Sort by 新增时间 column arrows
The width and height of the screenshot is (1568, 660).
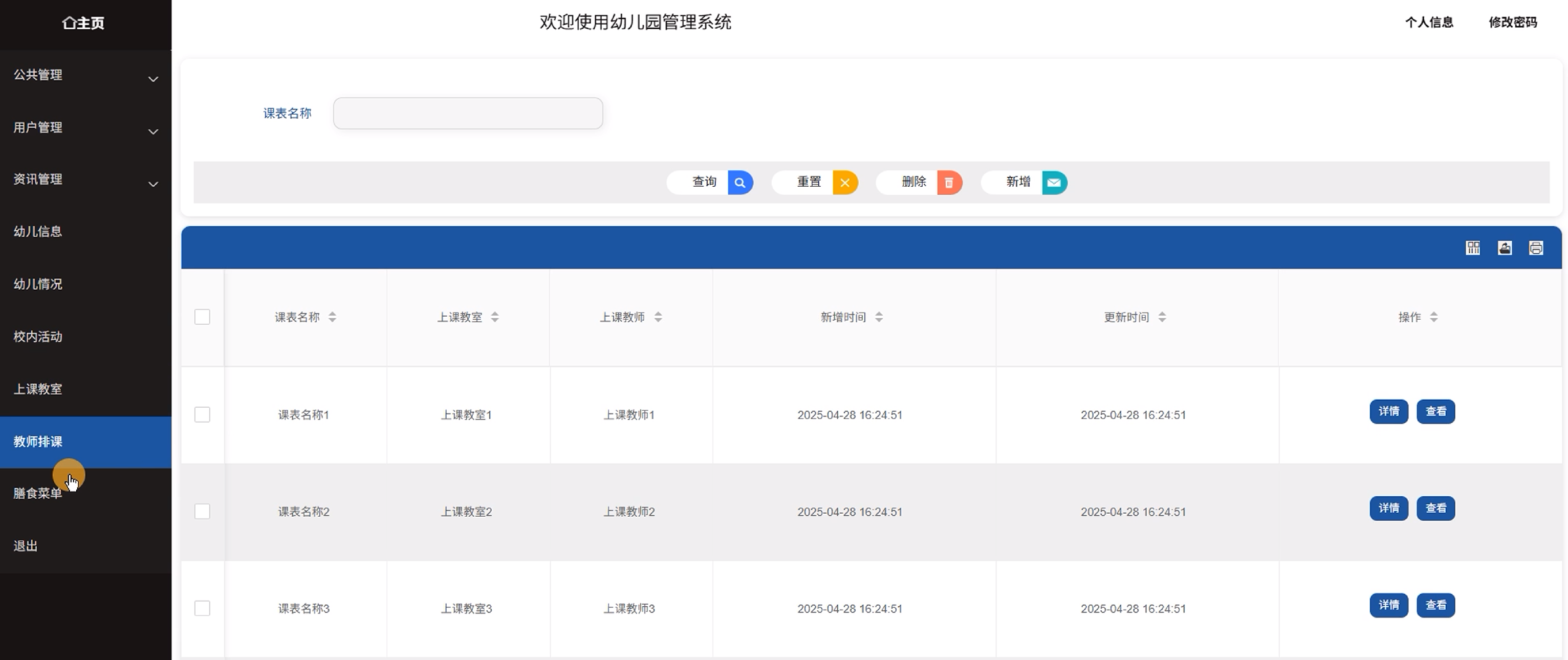click(878, 317)
